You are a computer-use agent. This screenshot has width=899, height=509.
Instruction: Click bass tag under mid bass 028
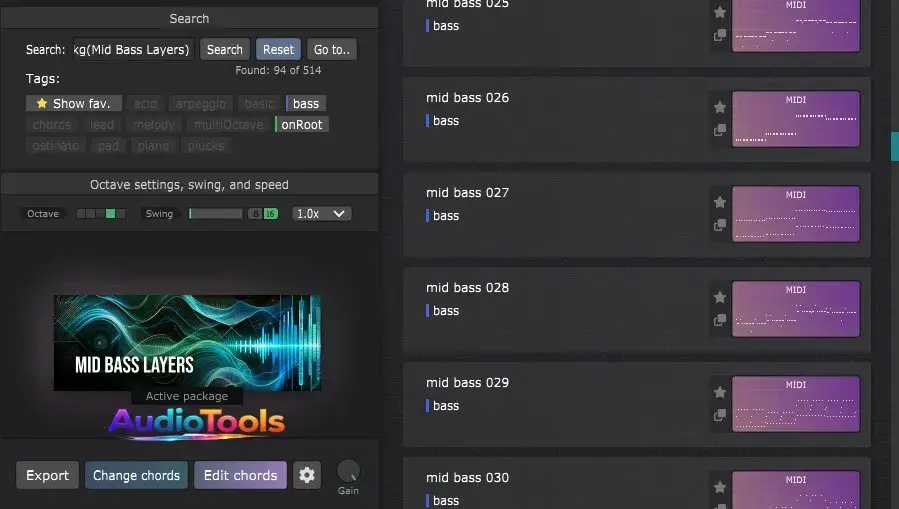443,311
